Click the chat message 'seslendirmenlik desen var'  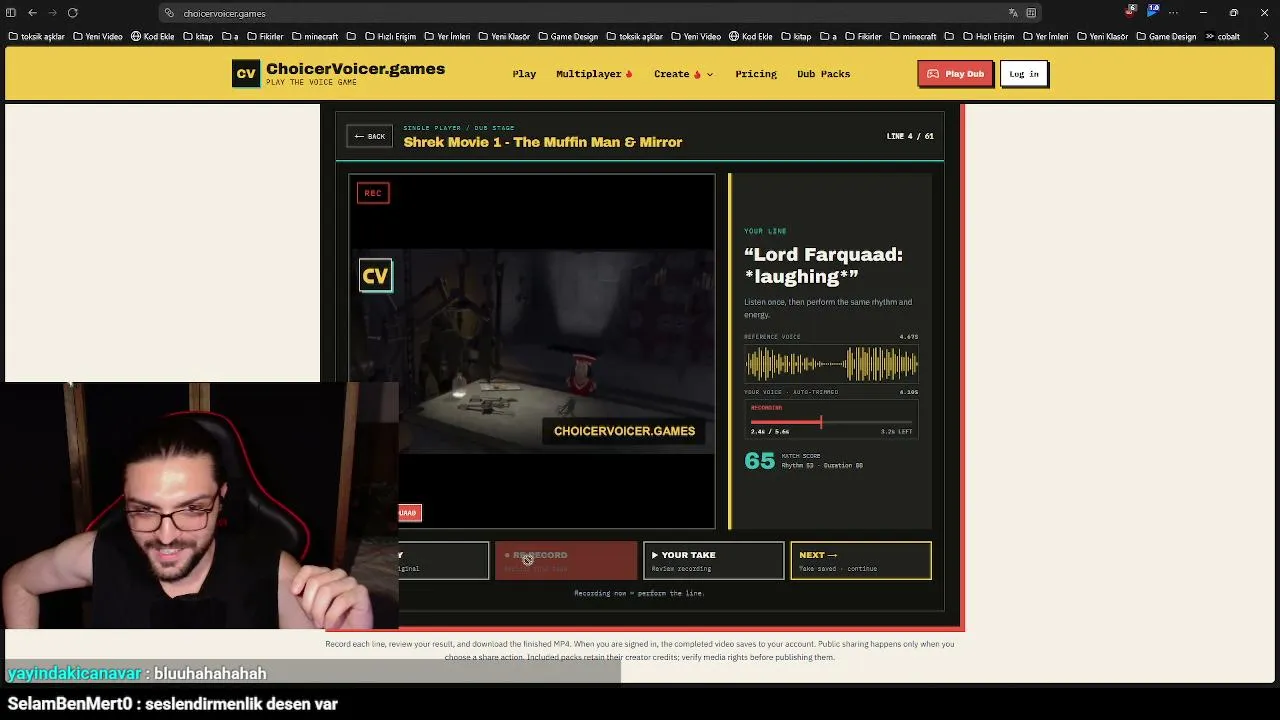click(241, 704)
